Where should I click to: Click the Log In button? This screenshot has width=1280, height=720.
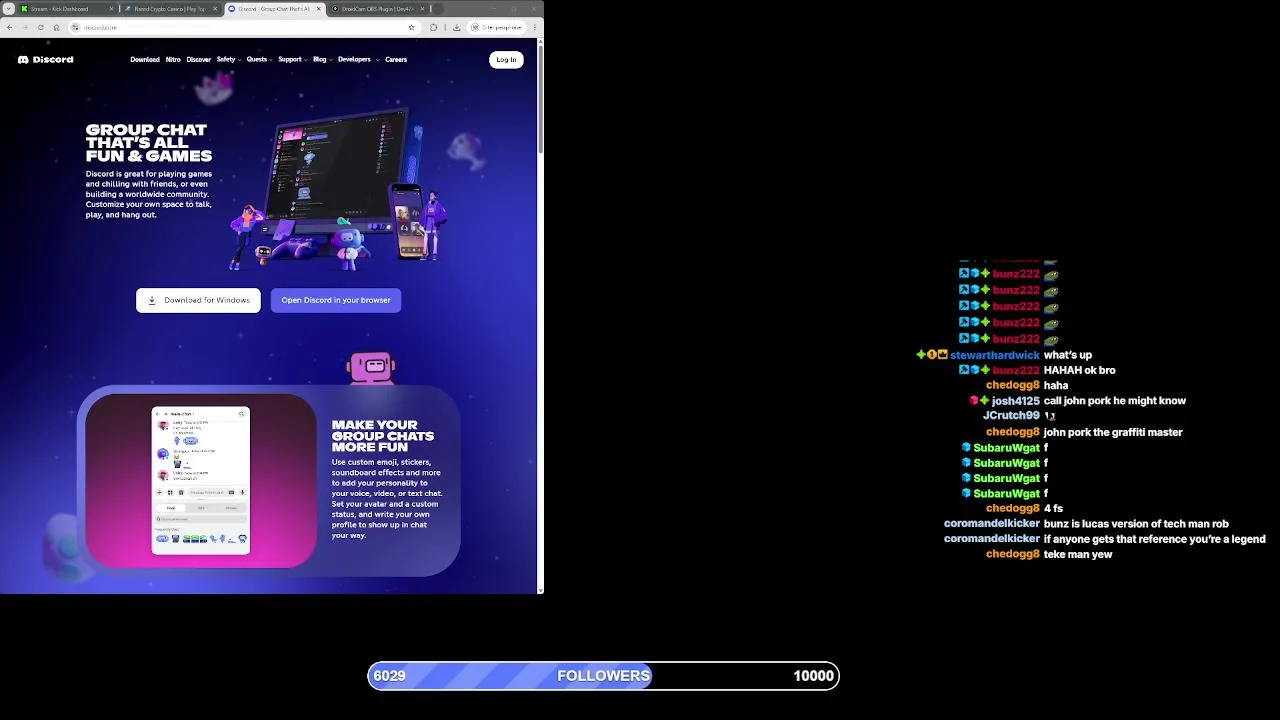click(506, 60)
